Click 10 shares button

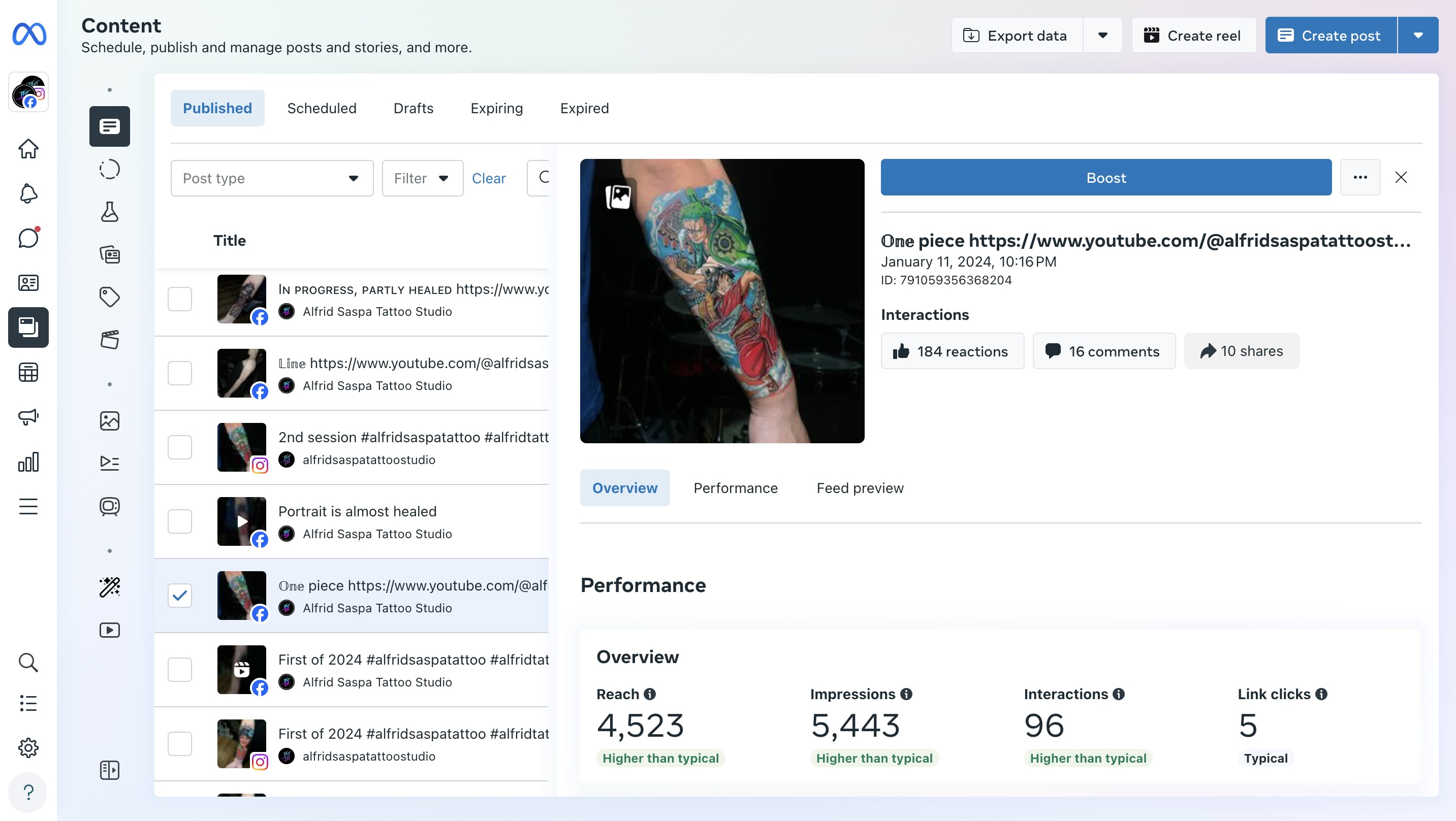[1242, 351]
